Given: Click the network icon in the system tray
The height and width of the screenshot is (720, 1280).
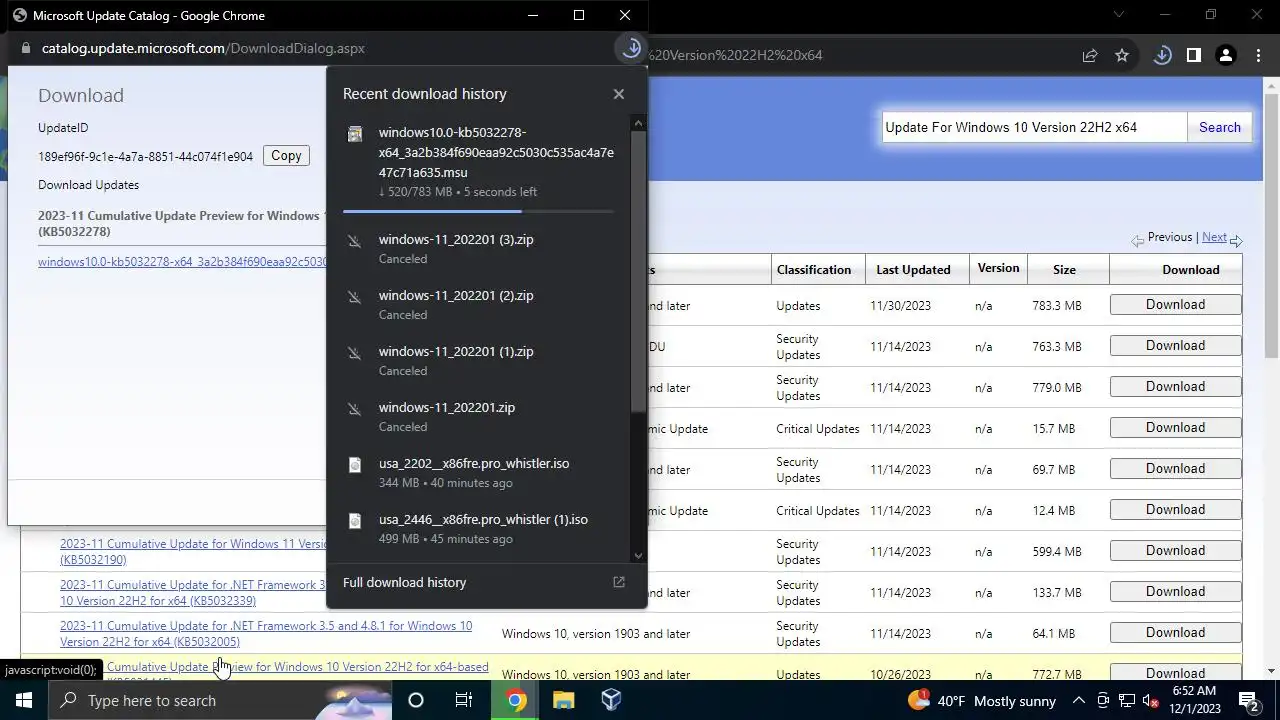Looking at the screenshot, I should click(1127, 700).
